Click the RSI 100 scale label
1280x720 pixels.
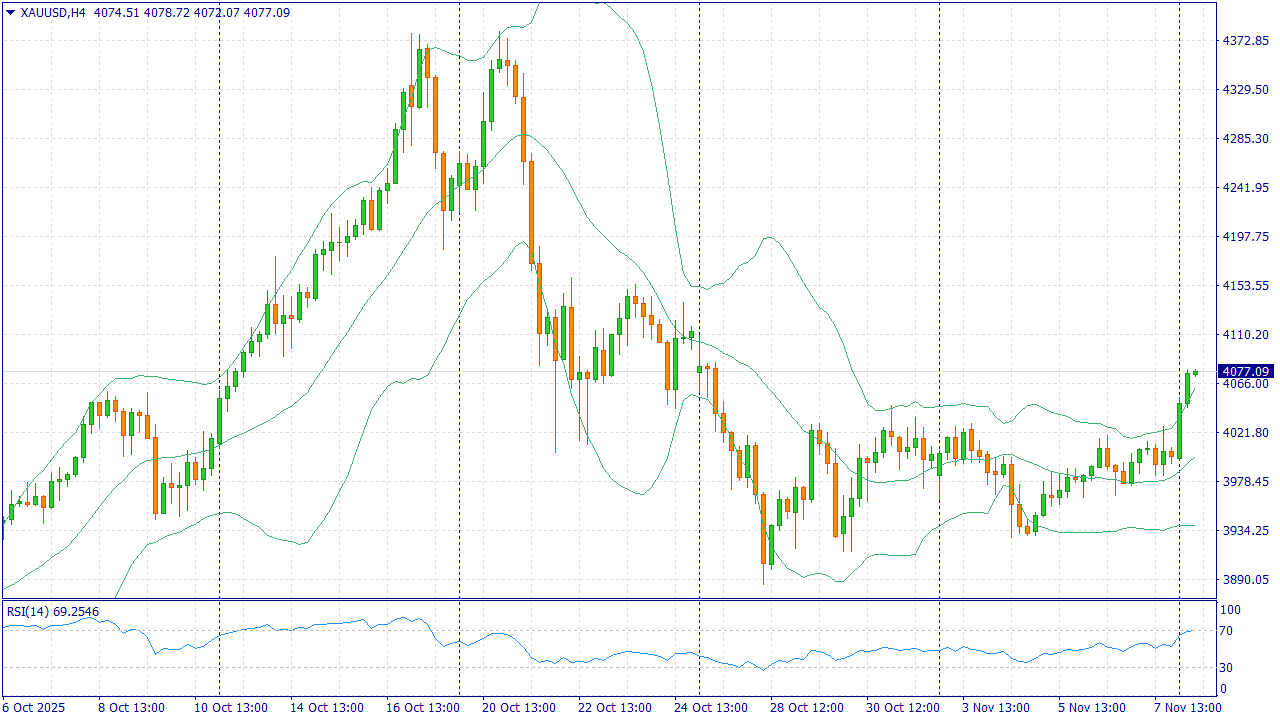pyautogui.click(x=1230, y=610)
